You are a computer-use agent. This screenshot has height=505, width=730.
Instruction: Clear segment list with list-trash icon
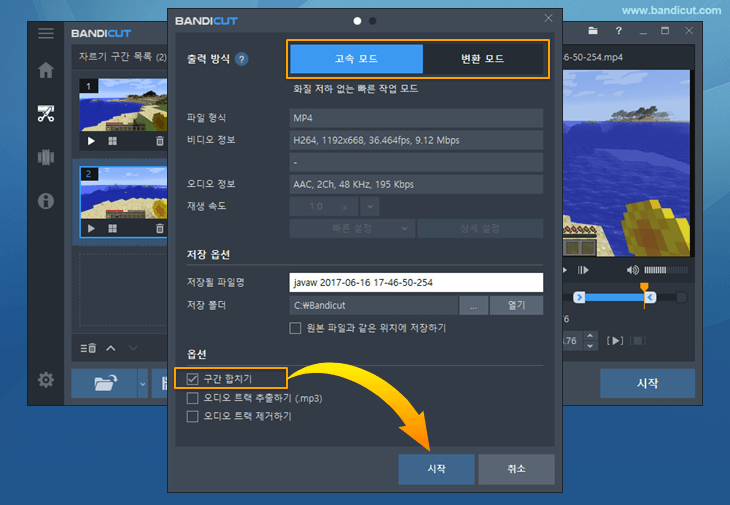tap(88, 348)
